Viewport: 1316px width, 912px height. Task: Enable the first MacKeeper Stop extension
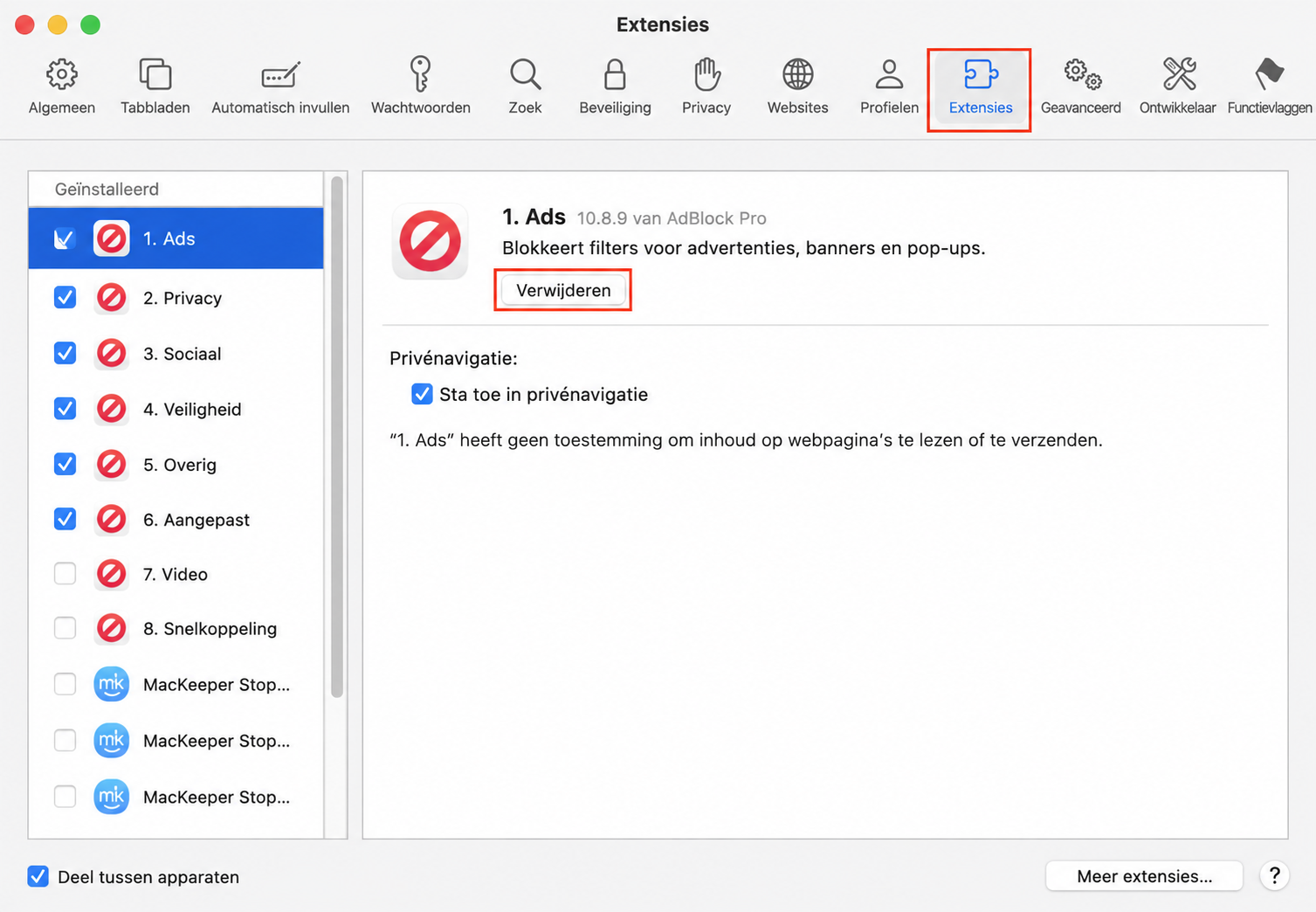tap(65, 684)
